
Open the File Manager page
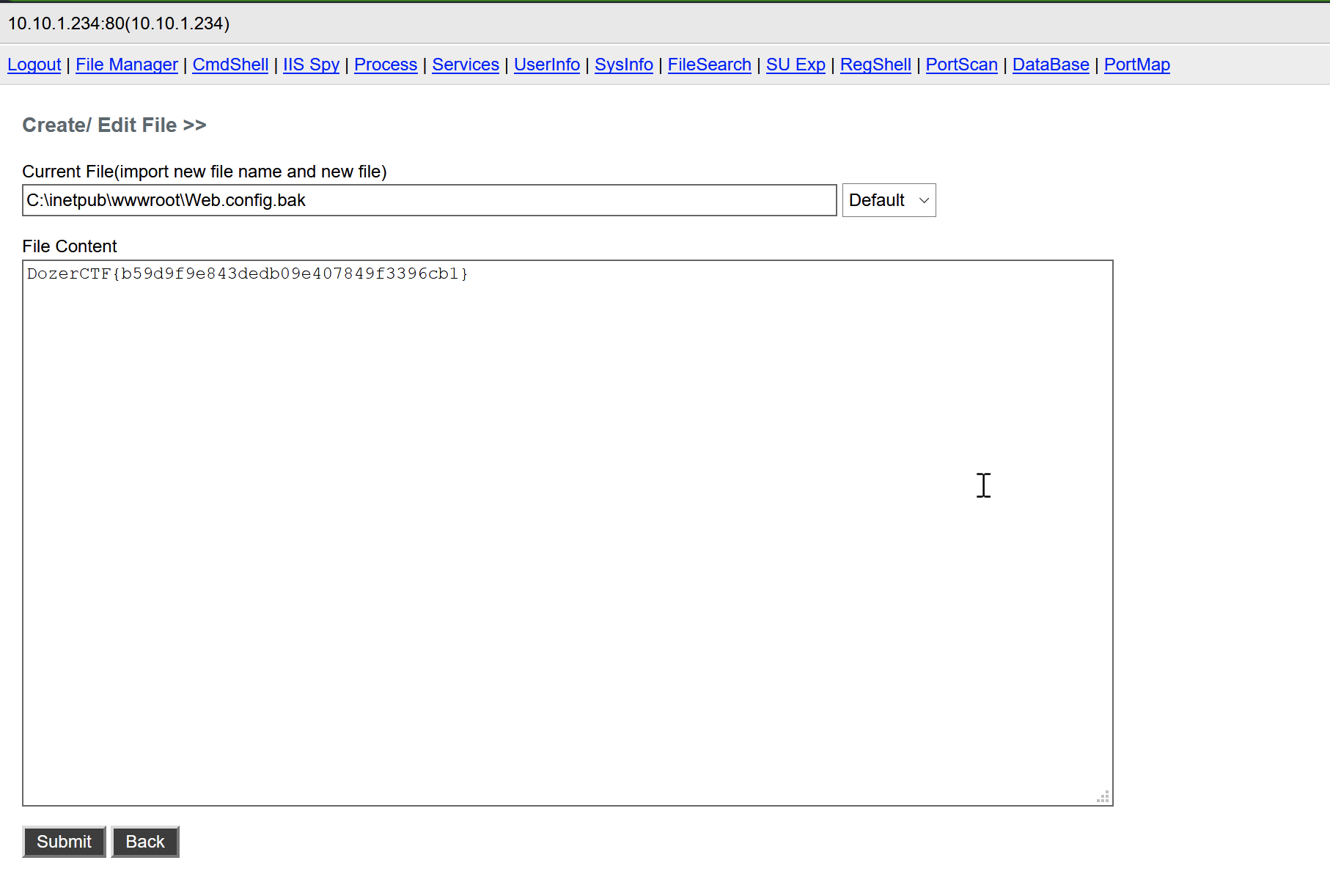[127, 65]
